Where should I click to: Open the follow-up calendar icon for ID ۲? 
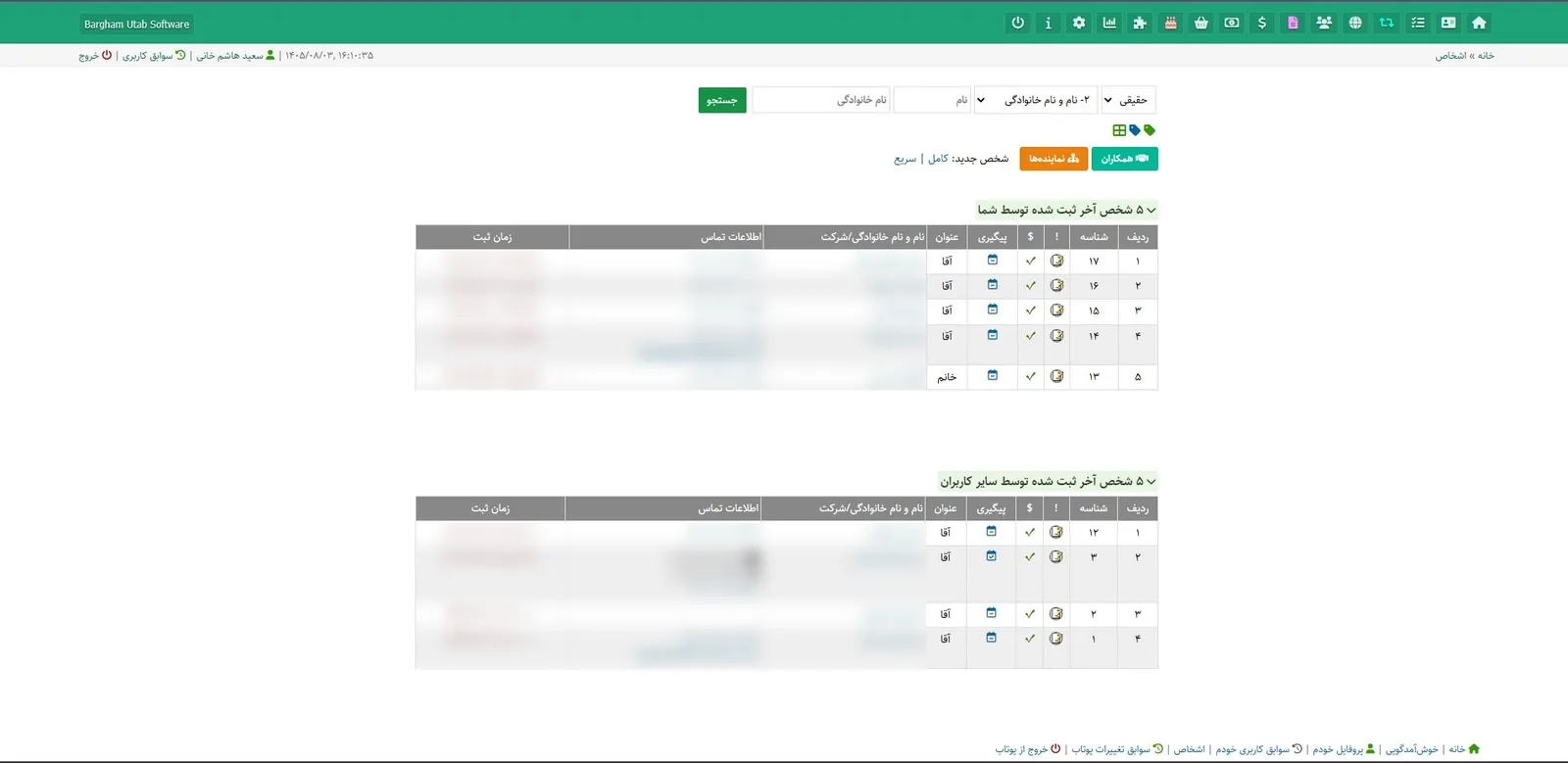(992, 613)
